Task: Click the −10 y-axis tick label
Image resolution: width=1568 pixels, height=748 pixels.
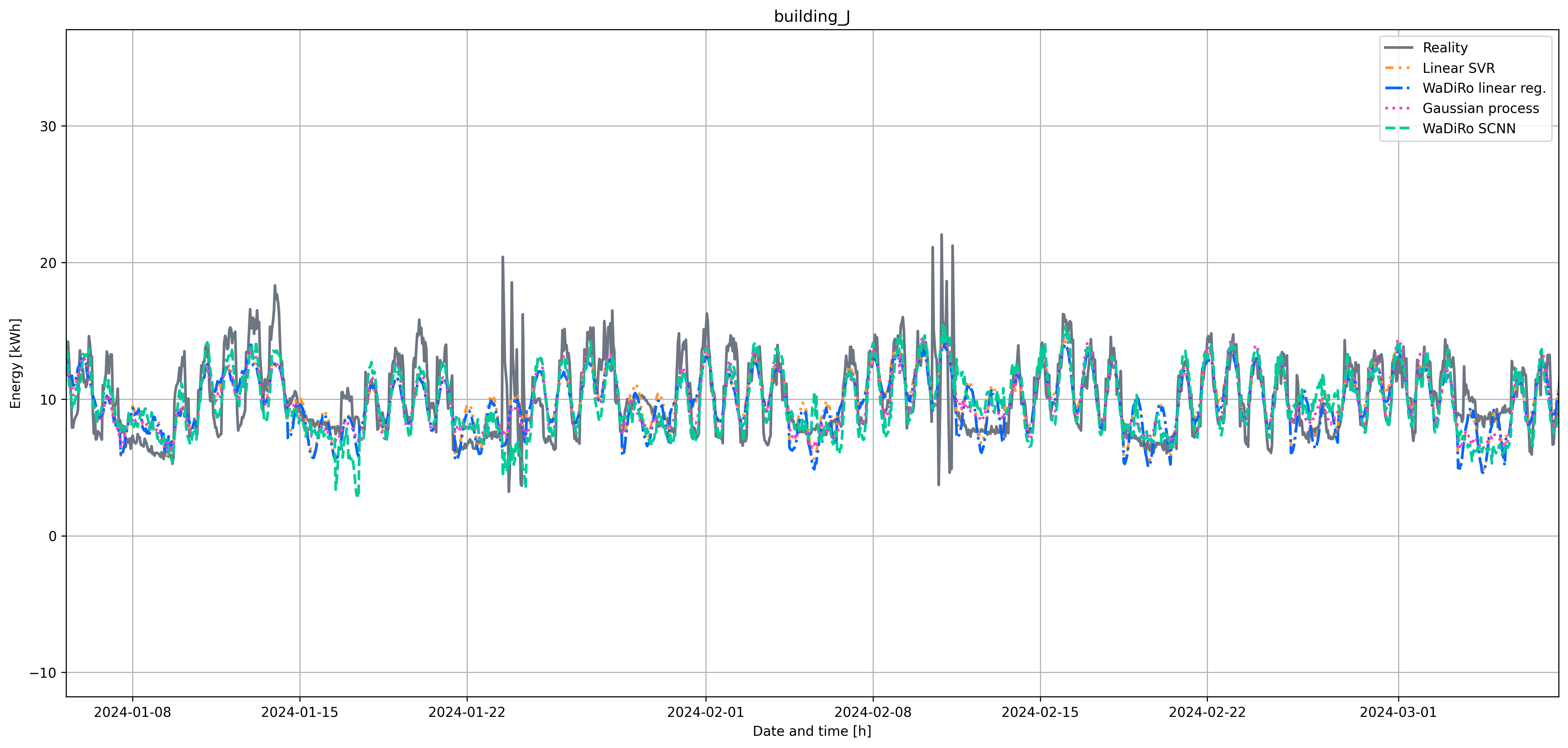Action: [43, 673]
